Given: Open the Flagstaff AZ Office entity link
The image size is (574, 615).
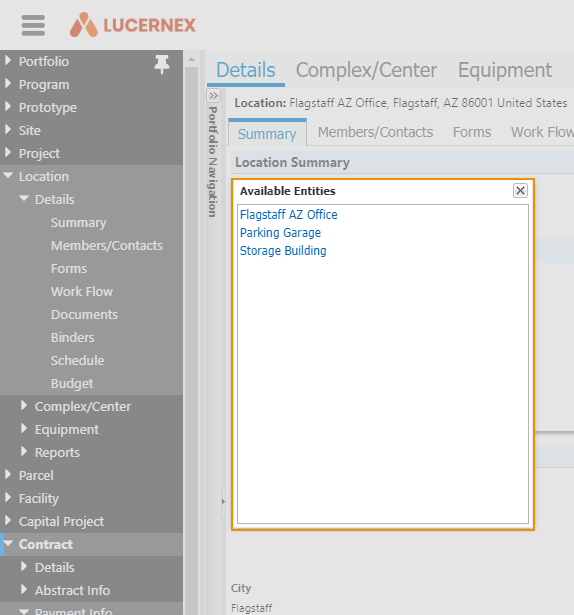Looking at the screenshot, I should [x=289, y=215].
